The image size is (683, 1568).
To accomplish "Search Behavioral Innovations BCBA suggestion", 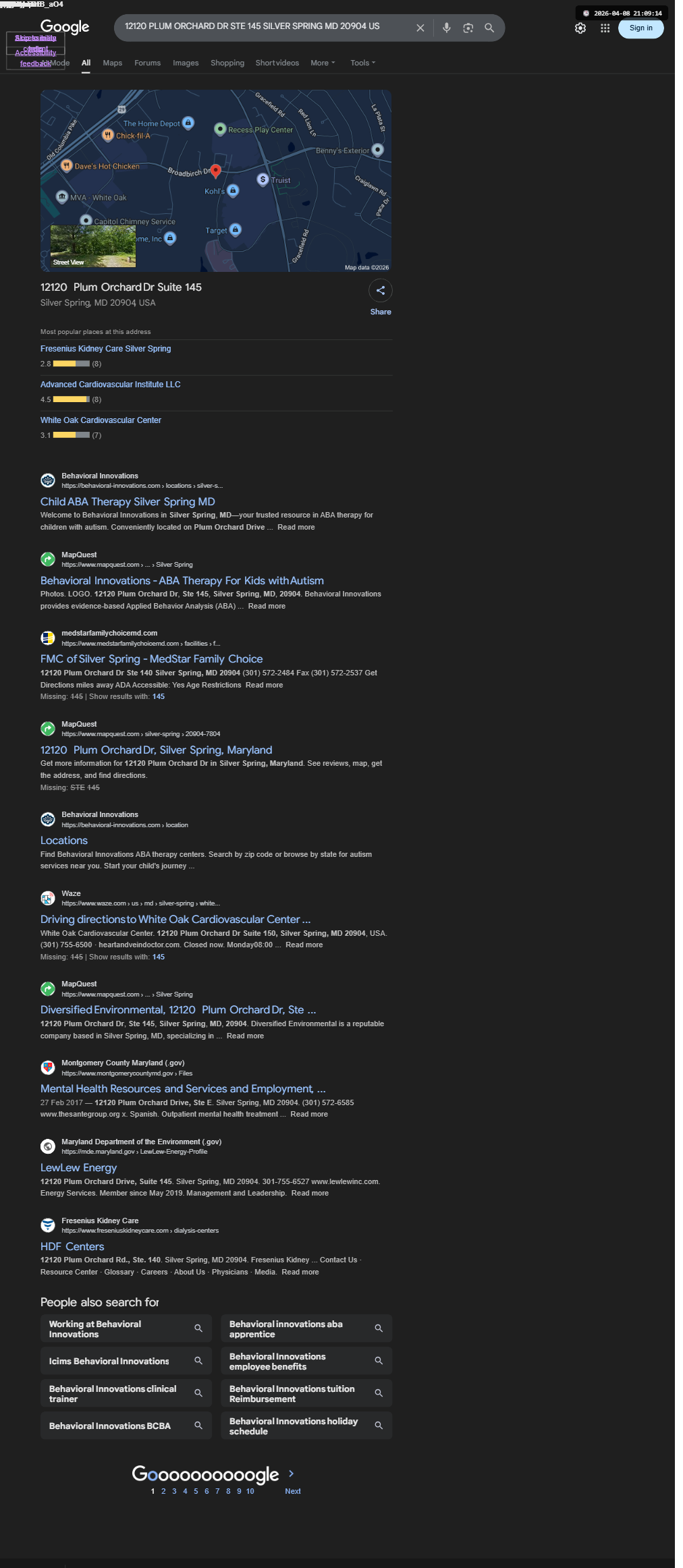I will pyautogui.click(x=126, y=1426).
